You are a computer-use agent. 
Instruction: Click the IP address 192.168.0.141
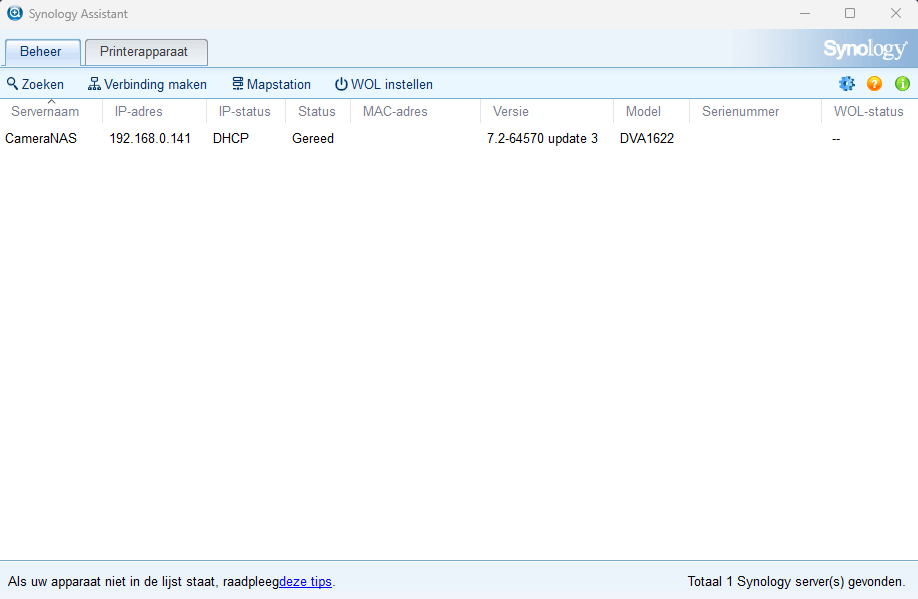point(150,139)
